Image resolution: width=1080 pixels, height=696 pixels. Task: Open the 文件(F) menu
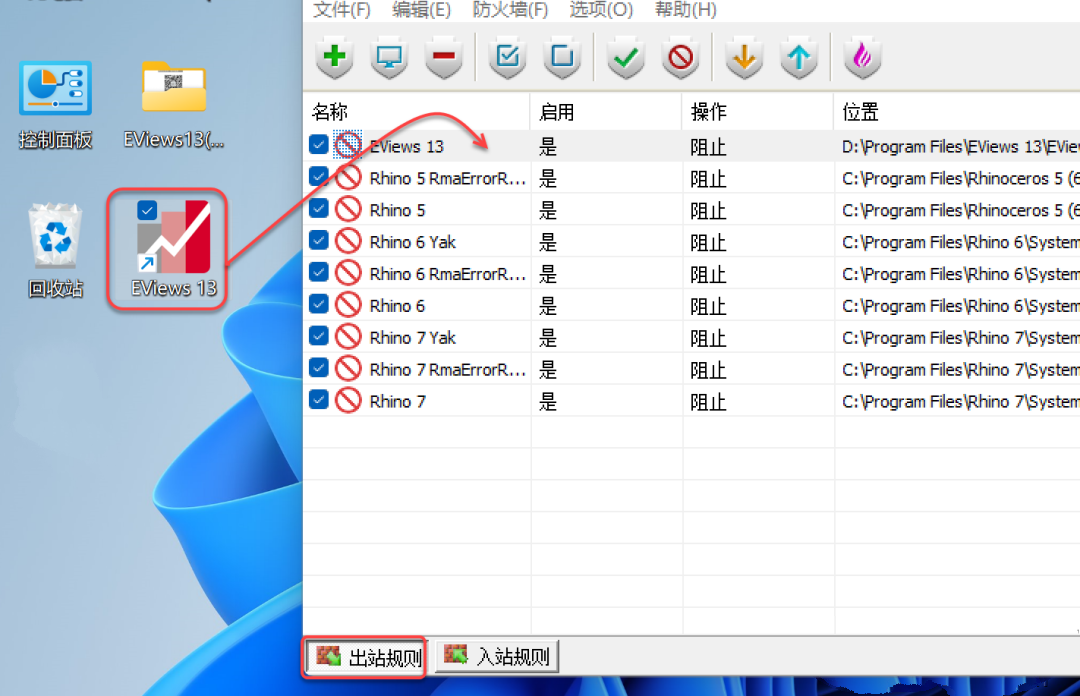coord(342,10)
